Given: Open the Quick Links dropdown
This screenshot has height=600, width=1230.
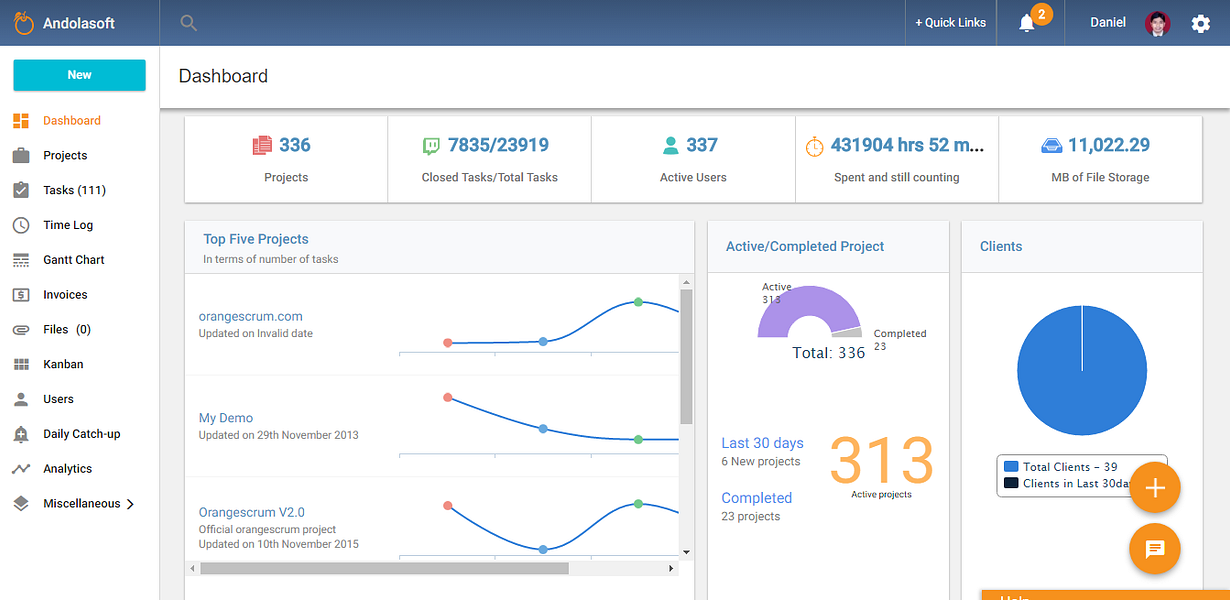Looking at the screenshot, I should tap(950, 23).
